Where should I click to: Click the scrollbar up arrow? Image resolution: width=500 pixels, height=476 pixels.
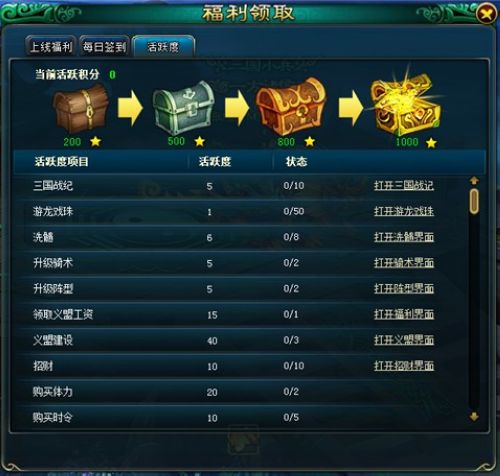point(474,181)
